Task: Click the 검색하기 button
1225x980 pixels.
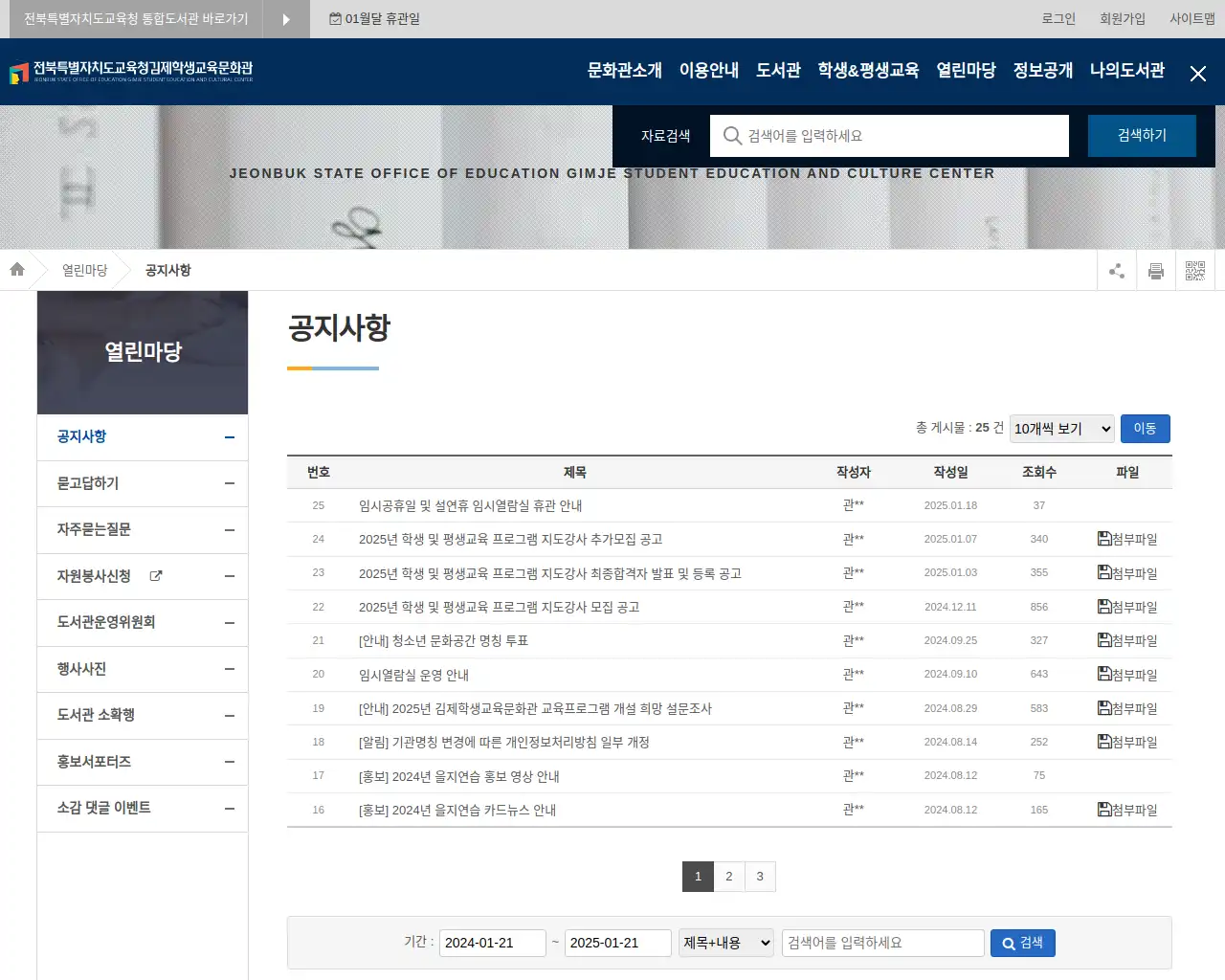Action: pyautogui.click(x=1142, y=136)
